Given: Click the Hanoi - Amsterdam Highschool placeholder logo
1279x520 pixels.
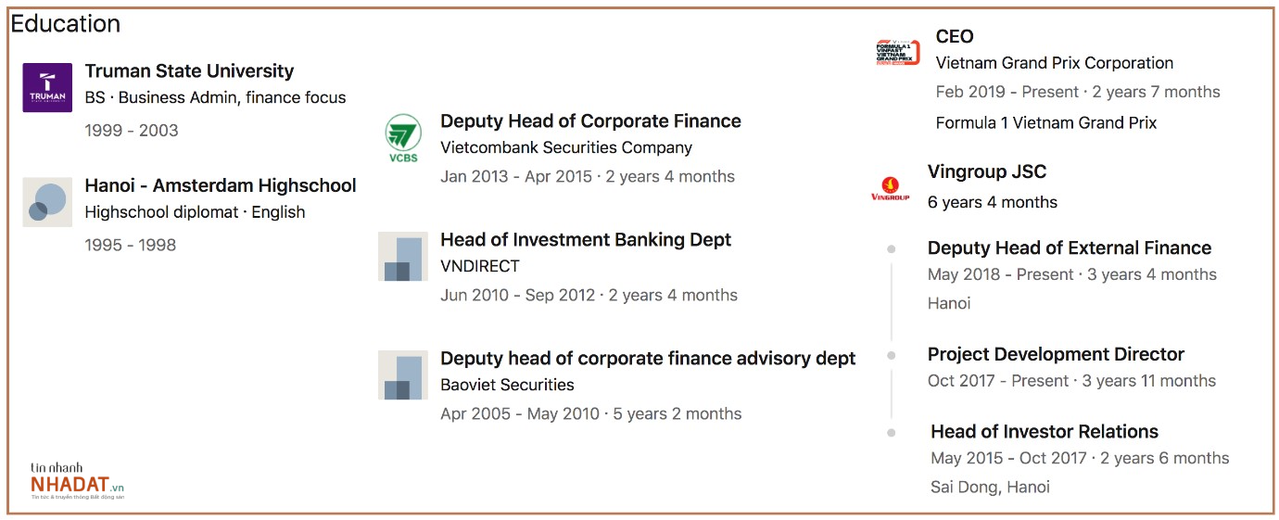Looking at the screenshot, I should click(x=47, y=202).
